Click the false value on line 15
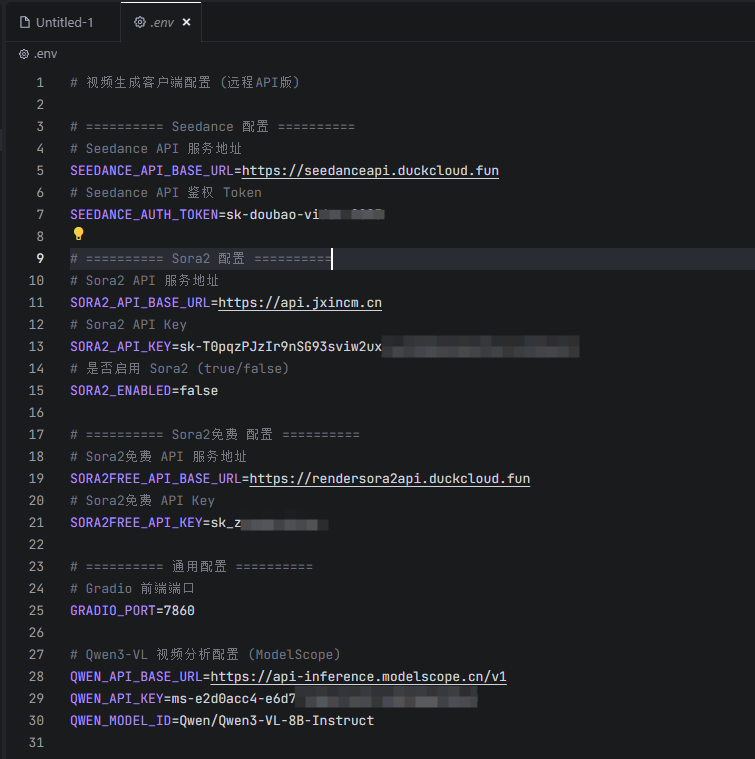 [x=199, y=391]
